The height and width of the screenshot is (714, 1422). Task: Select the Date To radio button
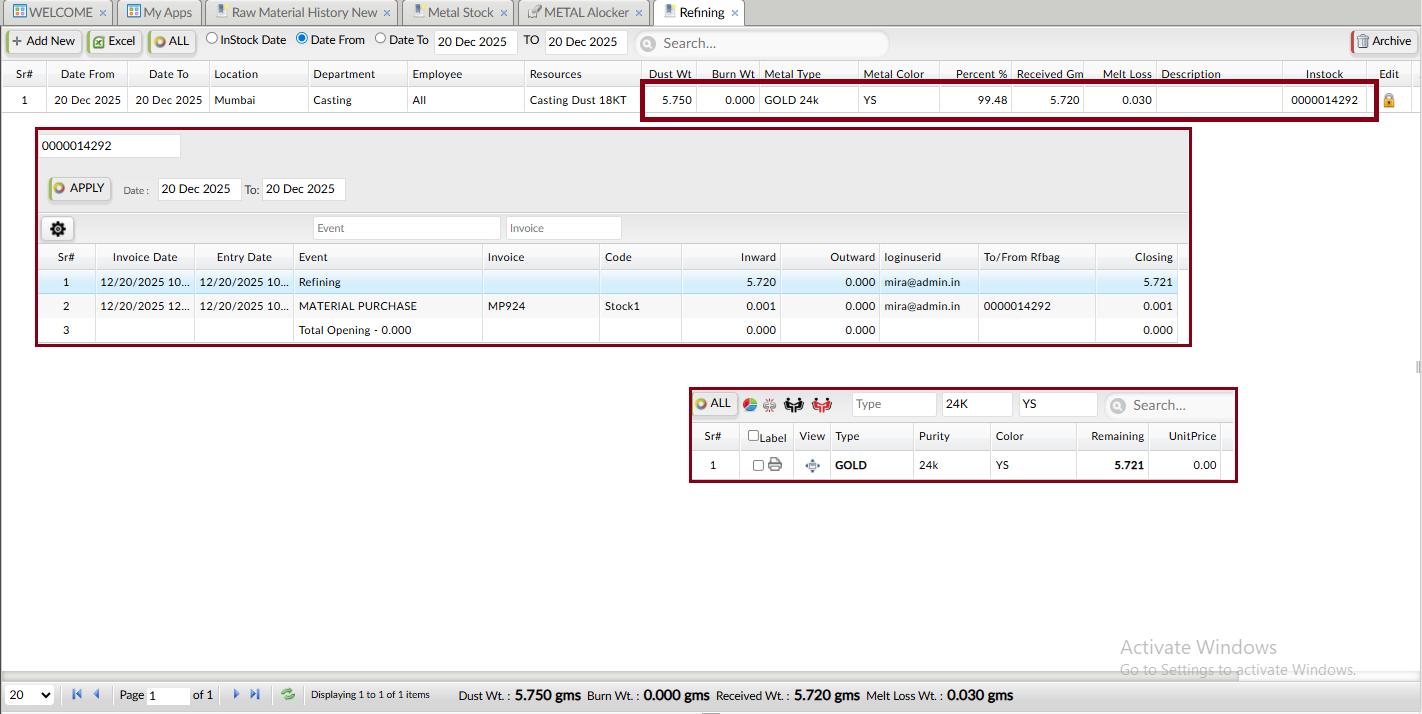tap(380, 39)
